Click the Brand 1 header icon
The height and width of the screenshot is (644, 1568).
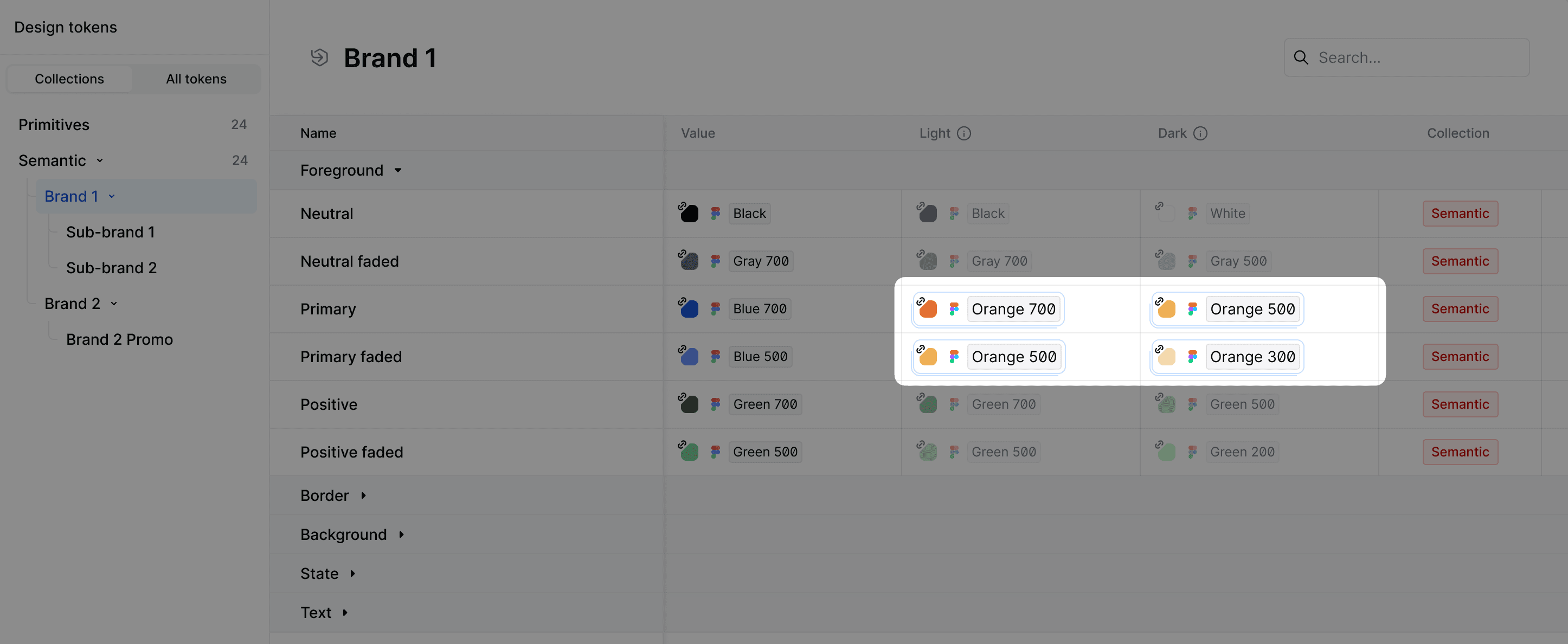coord(319,58)
